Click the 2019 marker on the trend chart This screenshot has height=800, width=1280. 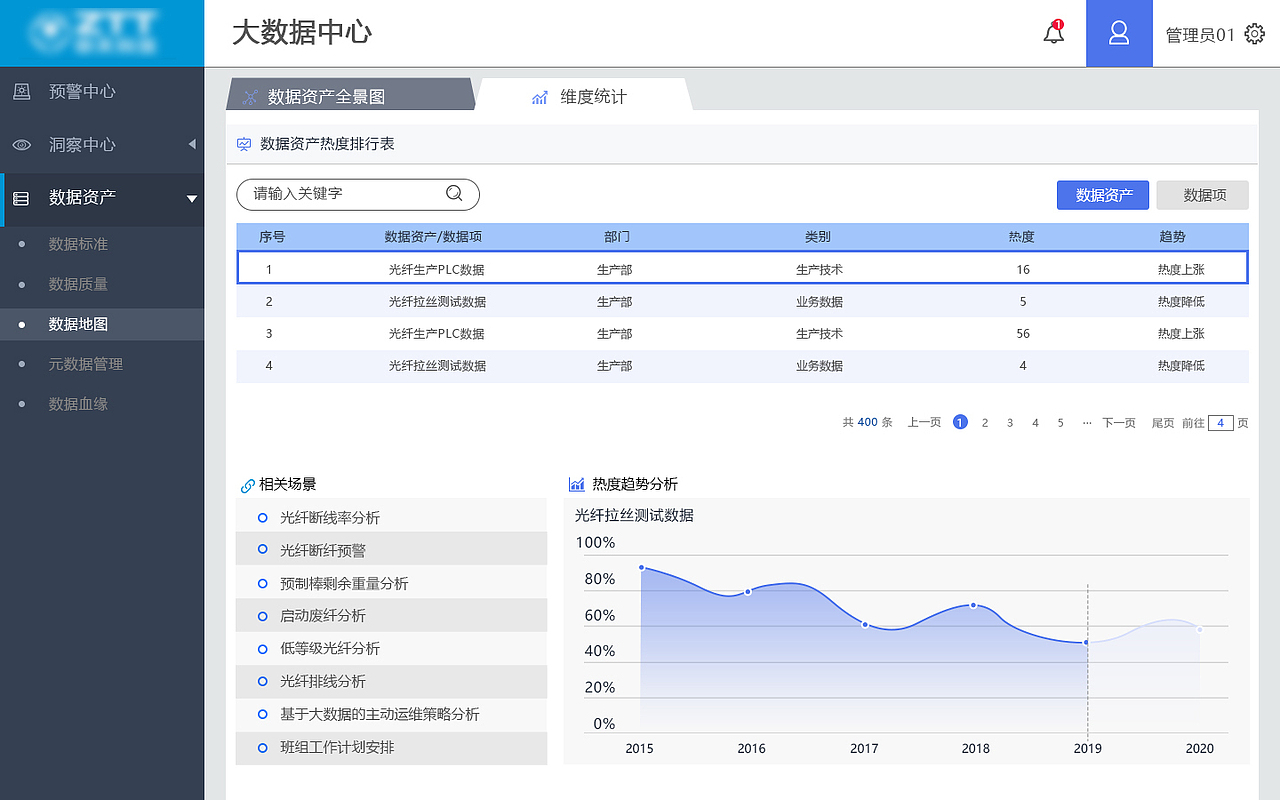1087,643
